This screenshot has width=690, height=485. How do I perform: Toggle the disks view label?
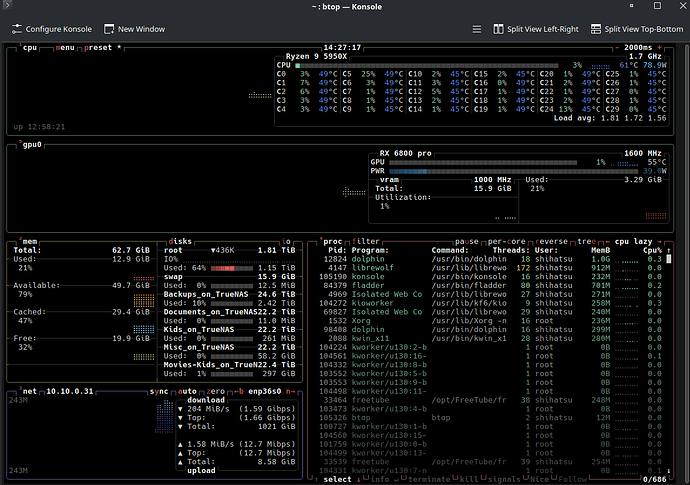(x=180, y=241)
